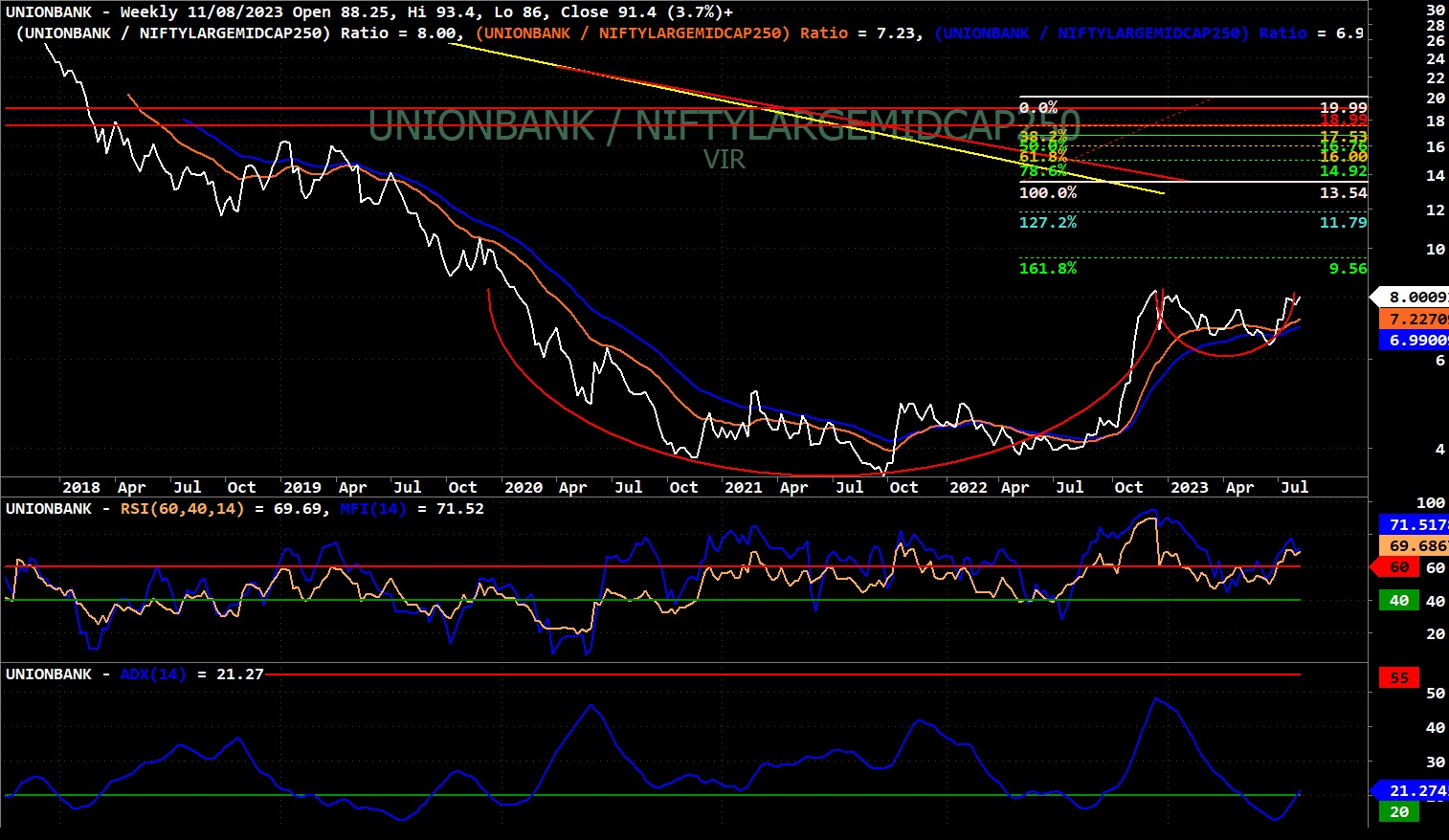
Task: Click the 14.92 green Fibonacci price value
Action: coord(1344,171)
